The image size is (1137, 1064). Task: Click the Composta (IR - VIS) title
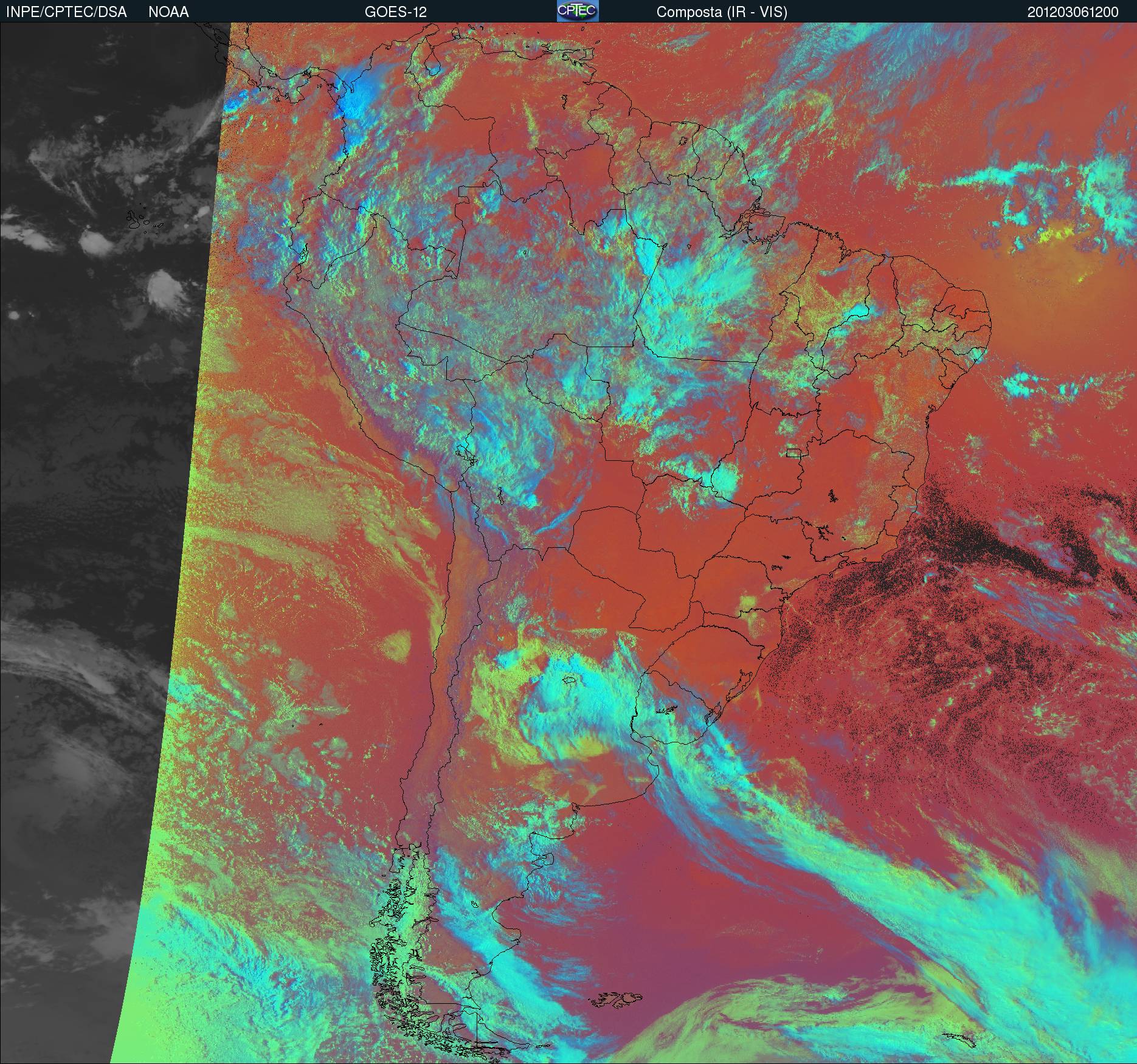pos(722,12)
